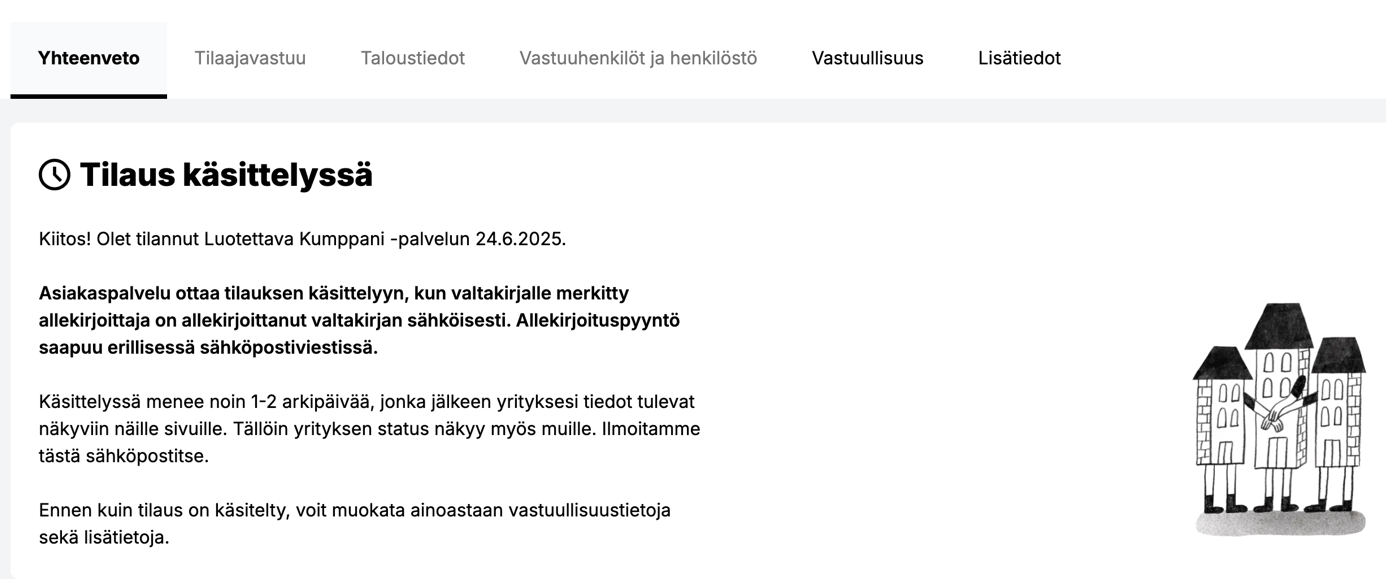
Task: Click the clock icon beside the heading
Action: pos(55,175)
